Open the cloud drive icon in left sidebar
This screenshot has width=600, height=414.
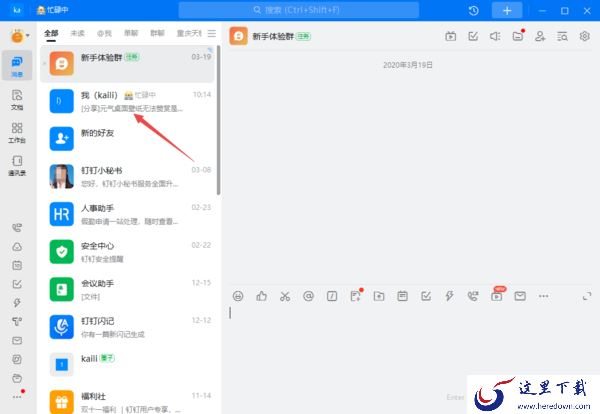(17, 247)
